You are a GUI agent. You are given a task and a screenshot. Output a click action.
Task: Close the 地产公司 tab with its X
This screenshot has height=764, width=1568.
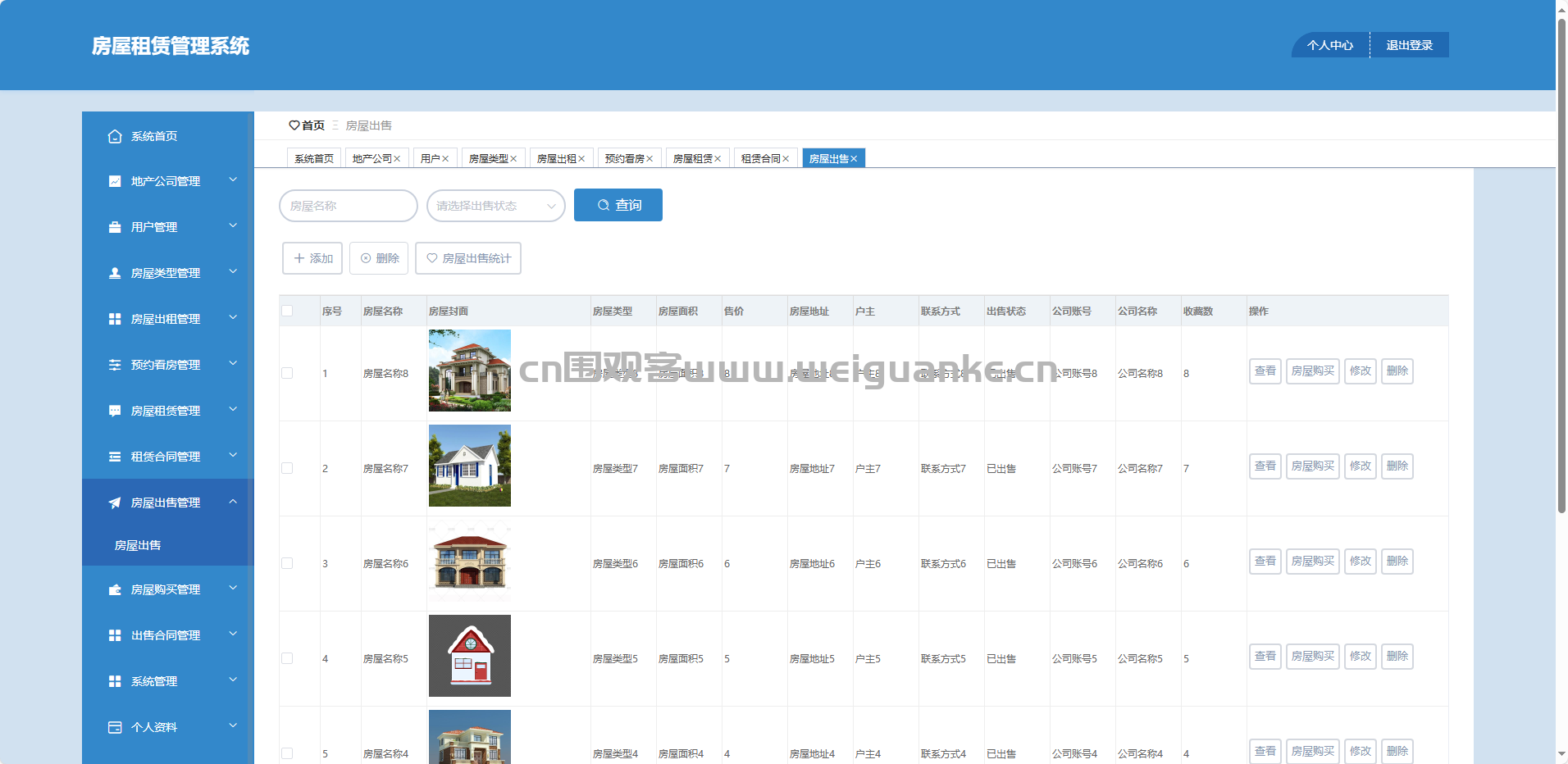pyautogui.click(x=397, y=159)
